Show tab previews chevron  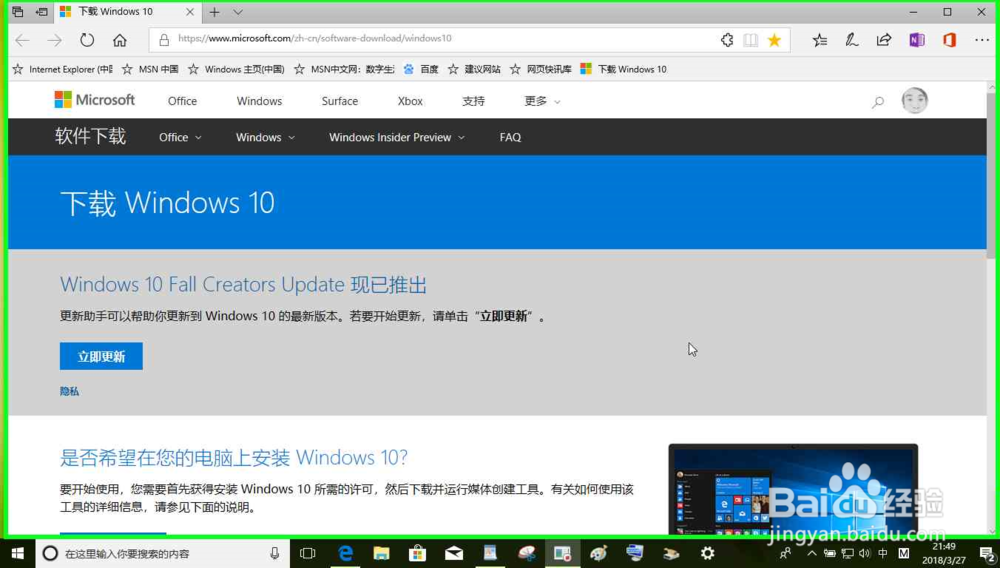click(x=238, y=11)
